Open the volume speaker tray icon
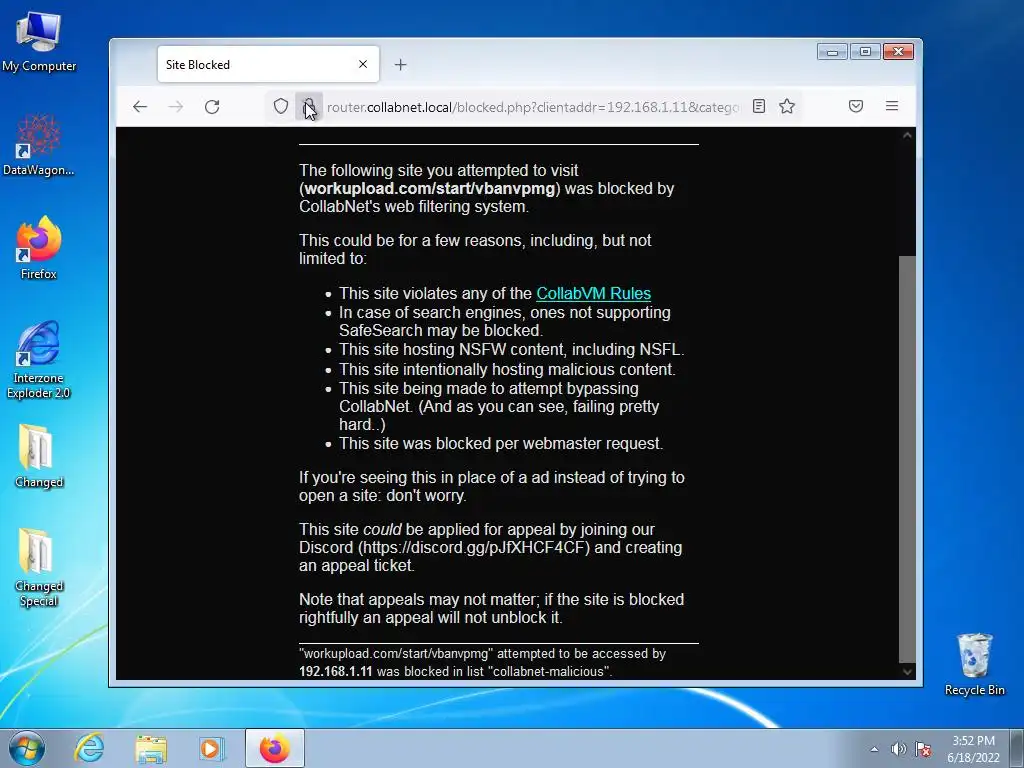This screenshot has width=1024, height=768. pyautogui.click(x=899, y=749)
